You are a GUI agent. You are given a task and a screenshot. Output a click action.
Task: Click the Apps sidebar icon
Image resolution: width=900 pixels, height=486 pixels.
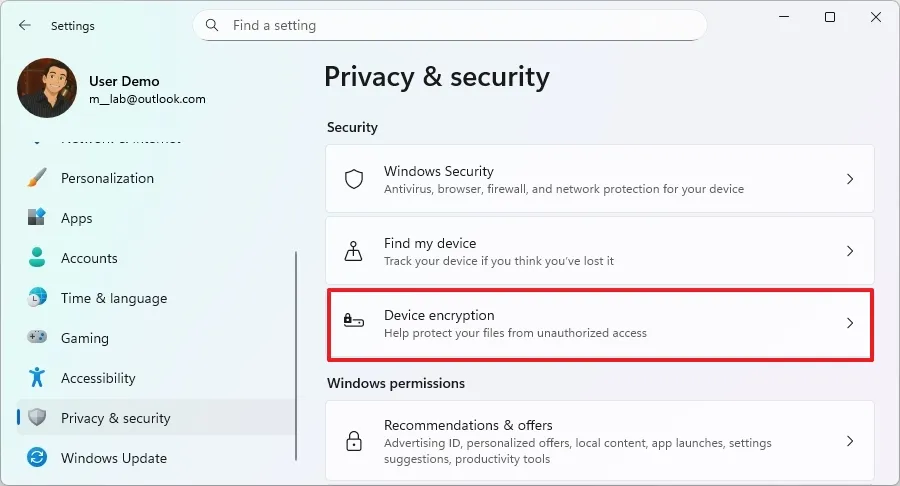(37, 218)
